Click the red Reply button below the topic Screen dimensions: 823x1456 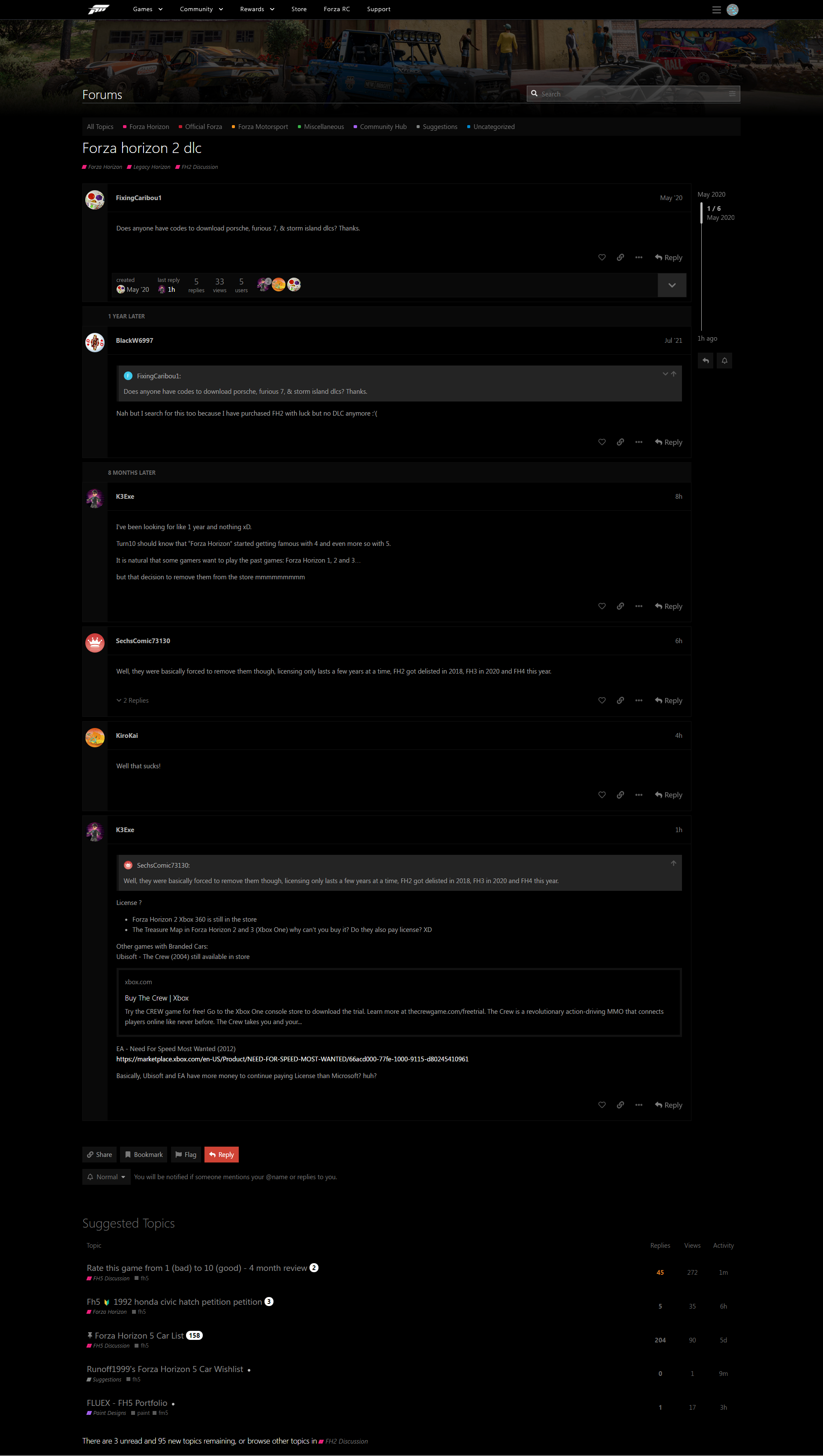pos(222,1155)
